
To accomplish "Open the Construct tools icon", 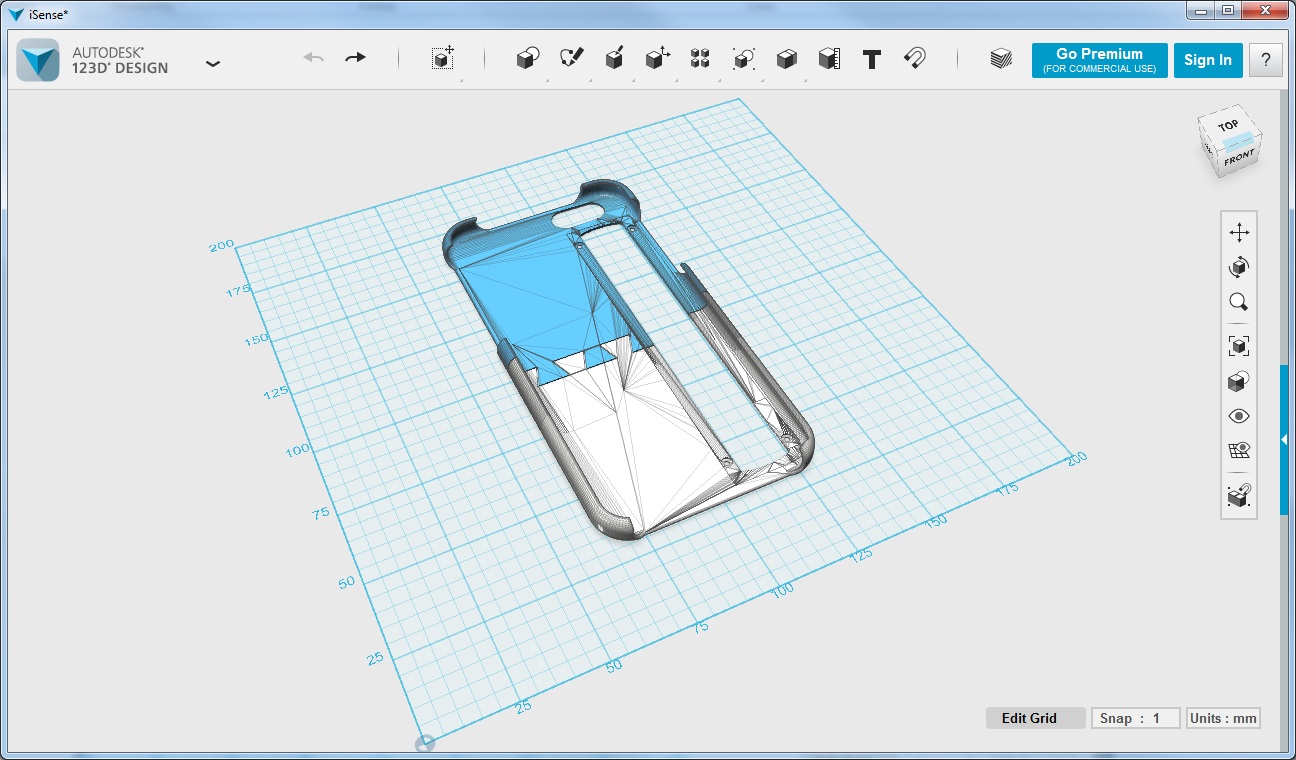I will (614, 58).
